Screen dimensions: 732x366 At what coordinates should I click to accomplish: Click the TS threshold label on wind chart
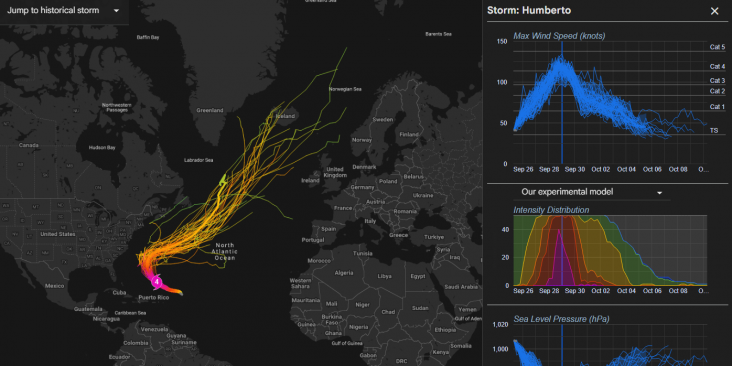pyautogui.click(x=714, y=131)
